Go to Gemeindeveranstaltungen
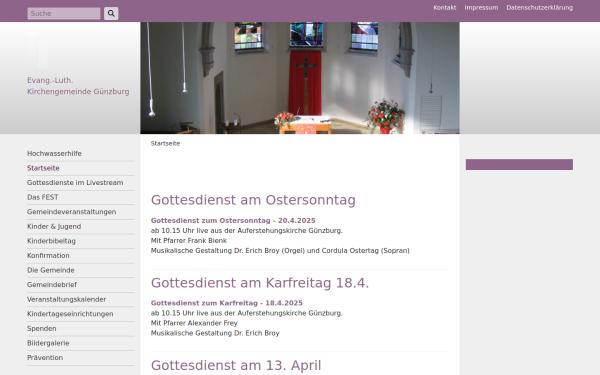 tap(72, 212)
